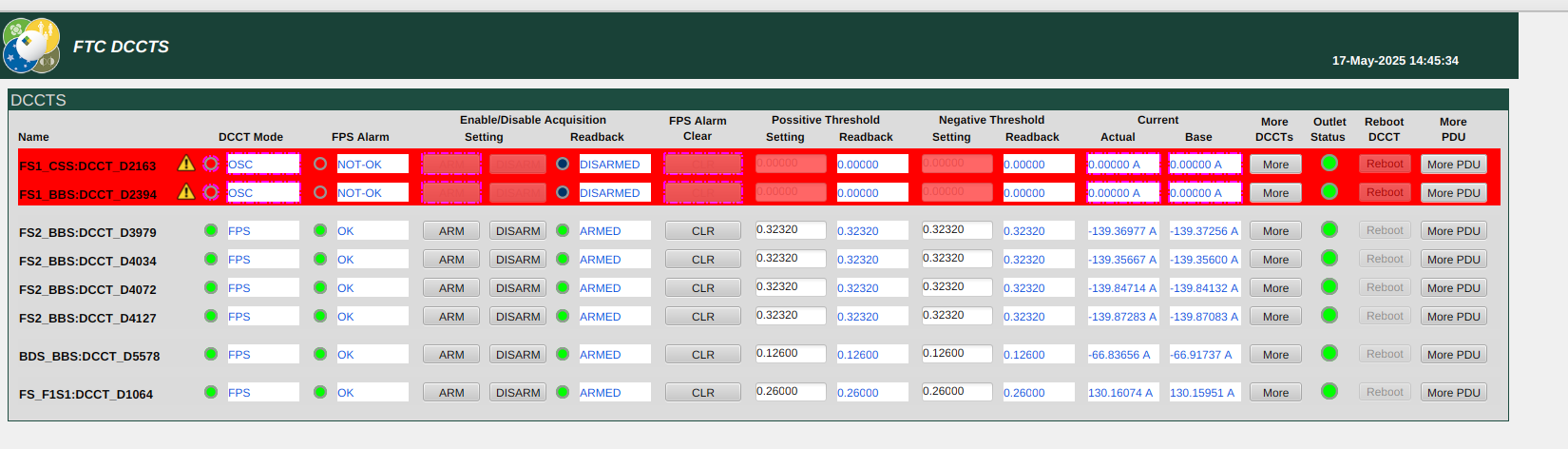Reboot the FS1_CSS:DCCT_D2163 DCCT
The width and height of the screenshot is (1568, 449).
point(1384,164)
